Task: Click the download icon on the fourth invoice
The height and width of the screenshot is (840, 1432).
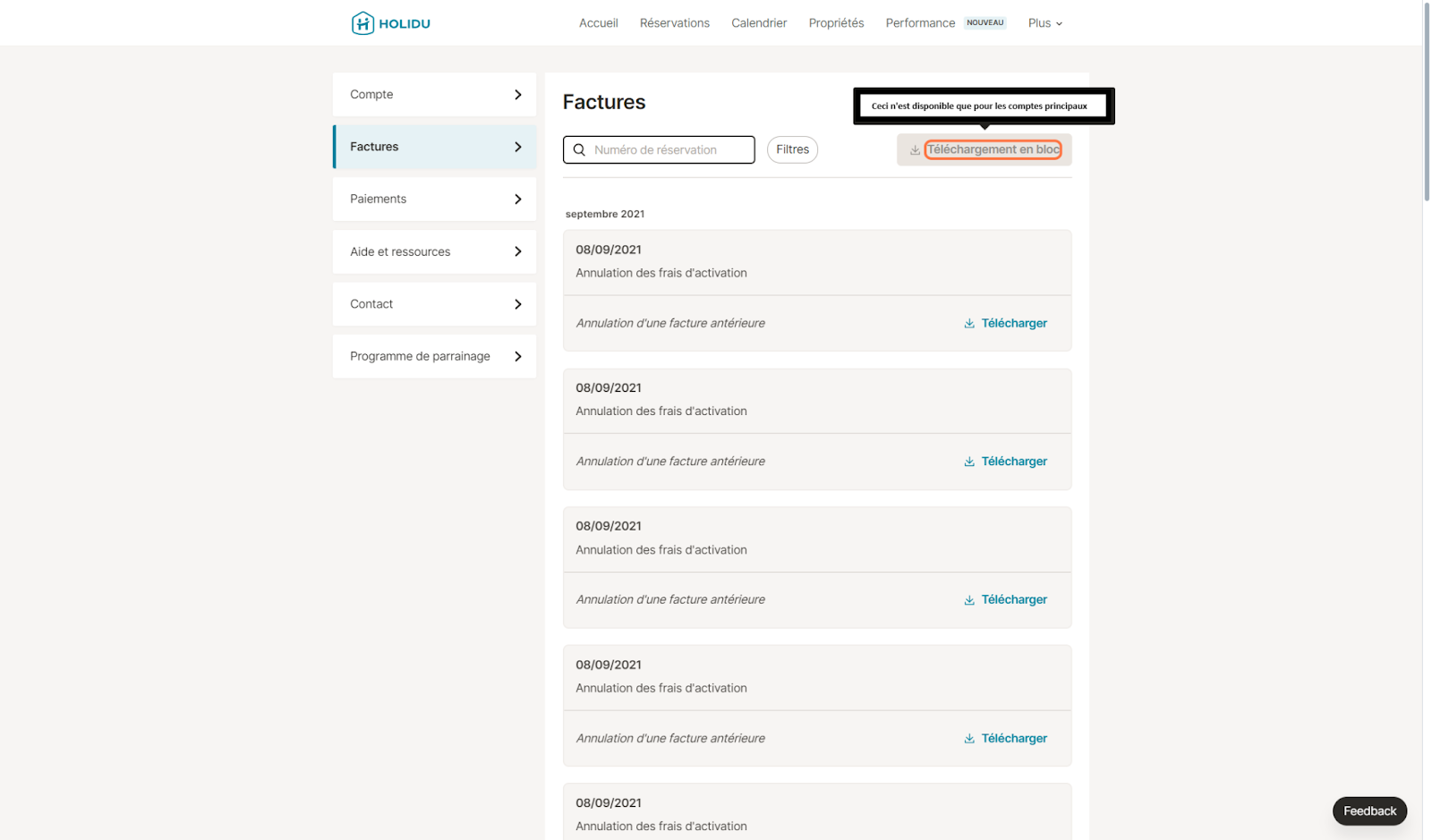Action: [x=968, y=739]
